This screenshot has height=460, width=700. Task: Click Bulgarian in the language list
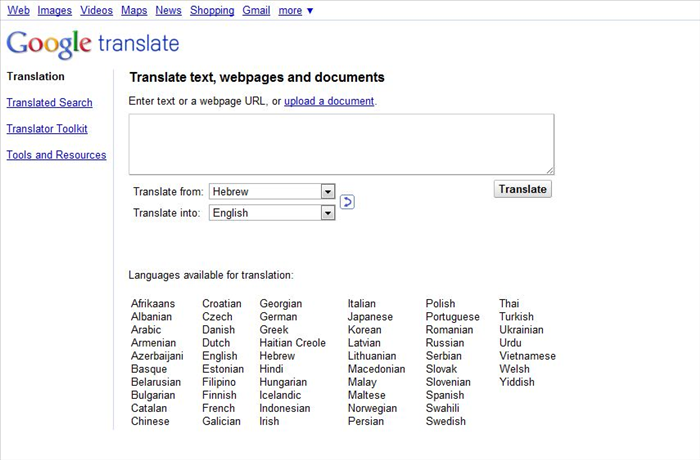[153, 395]
